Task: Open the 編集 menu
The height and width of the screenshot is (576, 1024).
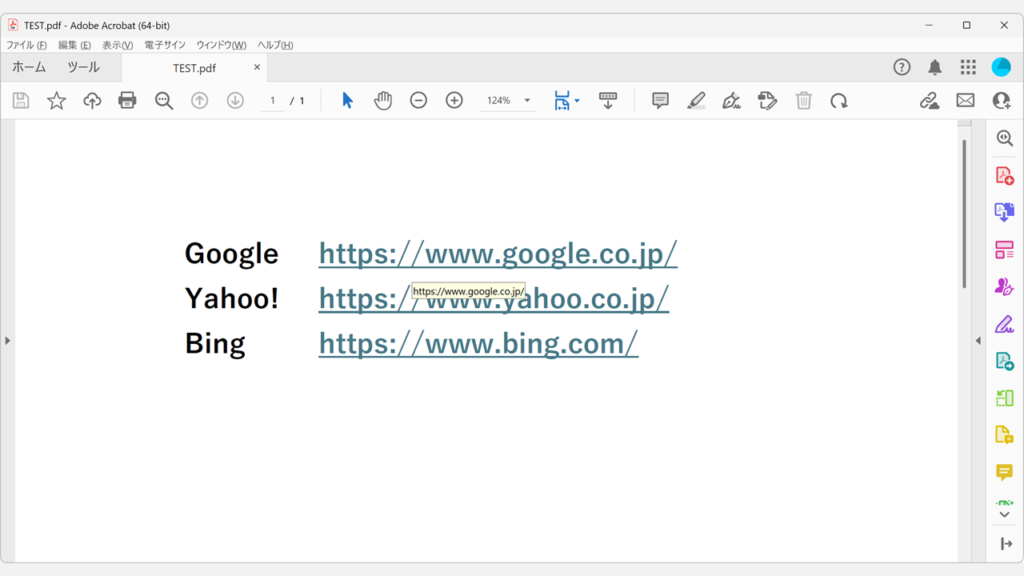Action: 74,45
